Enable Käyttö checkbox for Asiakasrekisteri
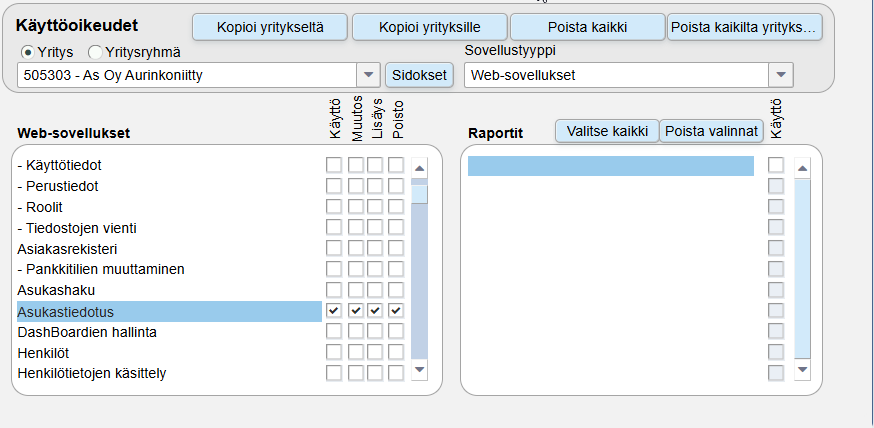Screen dimensions: 874x428 coord(334,248)
